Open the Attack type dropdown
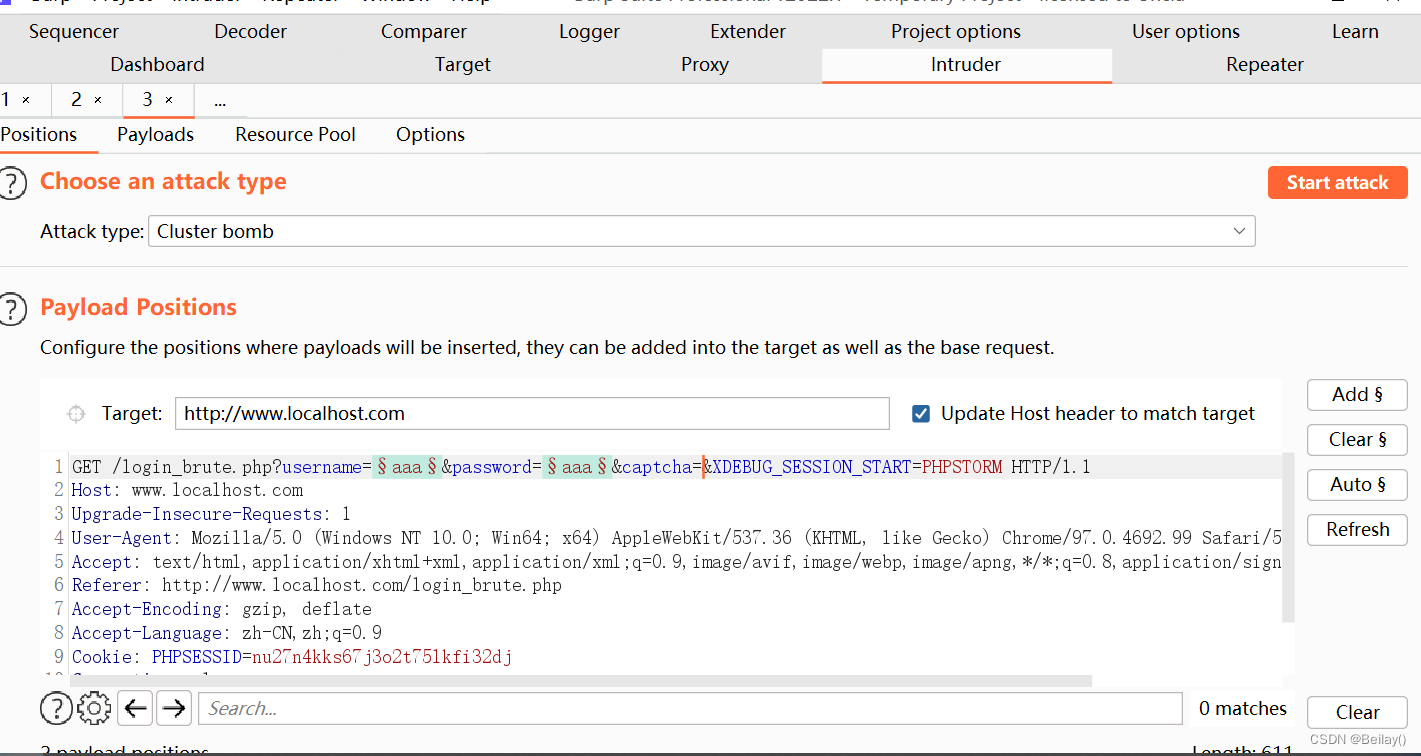The height and width of the screenshot is (756, 1421). click(x=701, y=231)
